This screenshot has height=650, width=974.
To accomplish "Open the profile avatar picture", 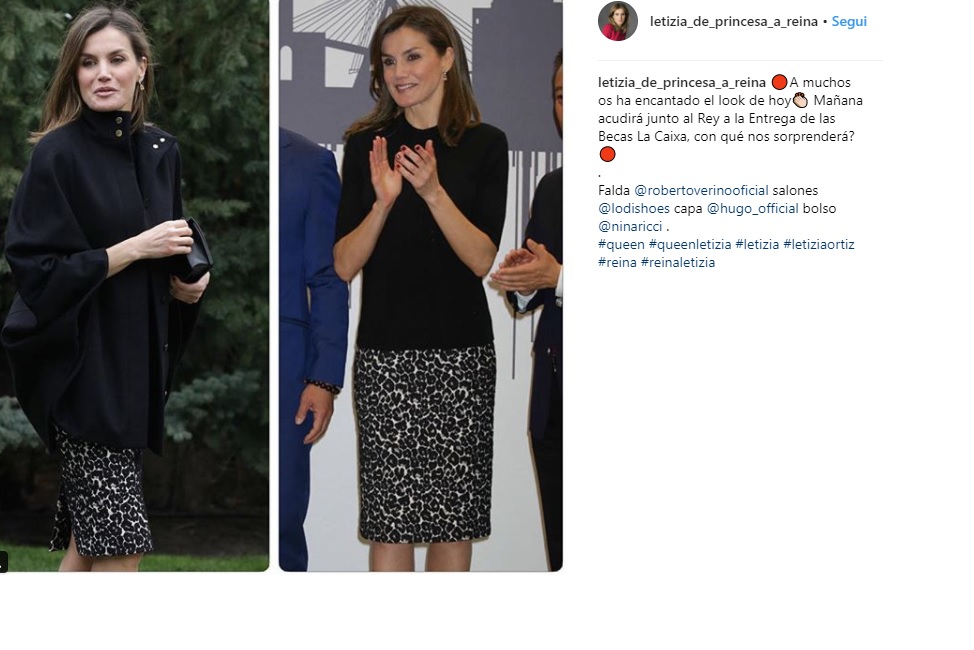I will tap(617, 21).
